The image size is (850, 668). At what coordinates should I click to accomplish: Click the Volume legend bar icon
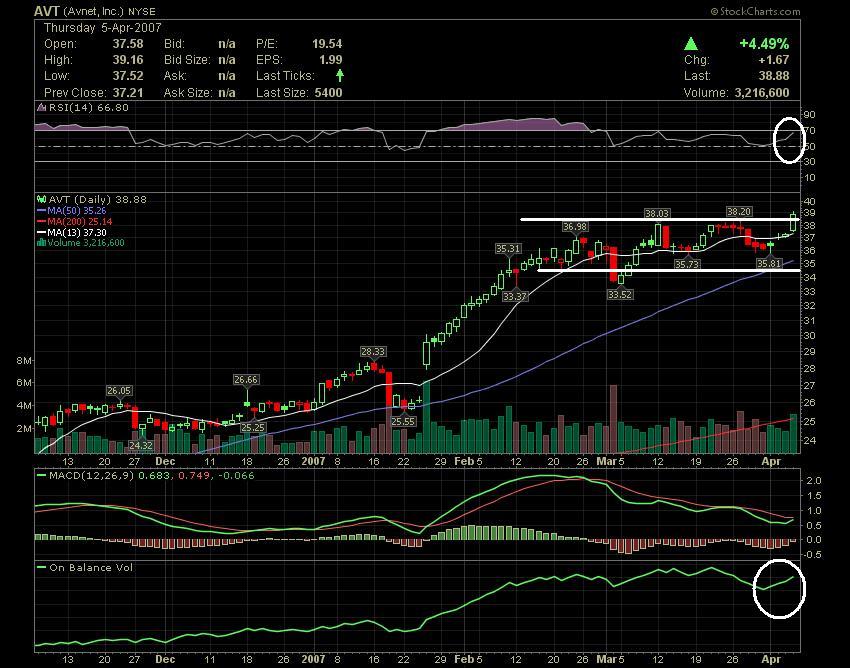(41, 242)
